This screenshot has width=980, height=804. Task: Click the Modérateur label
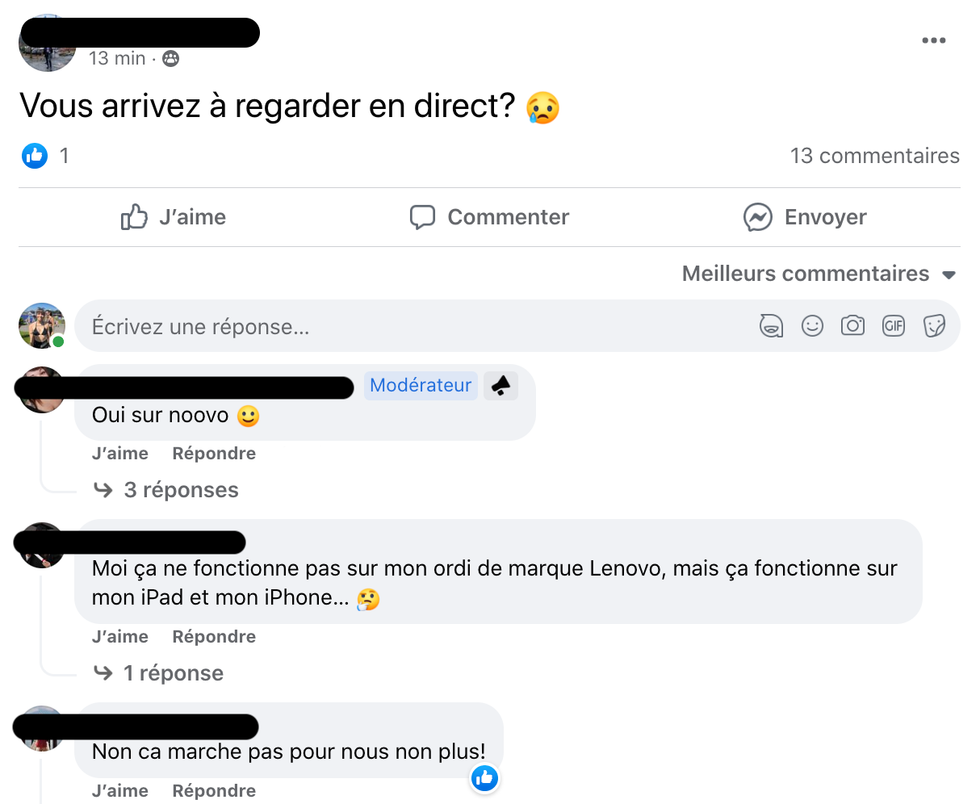click(x=420, y=385)
